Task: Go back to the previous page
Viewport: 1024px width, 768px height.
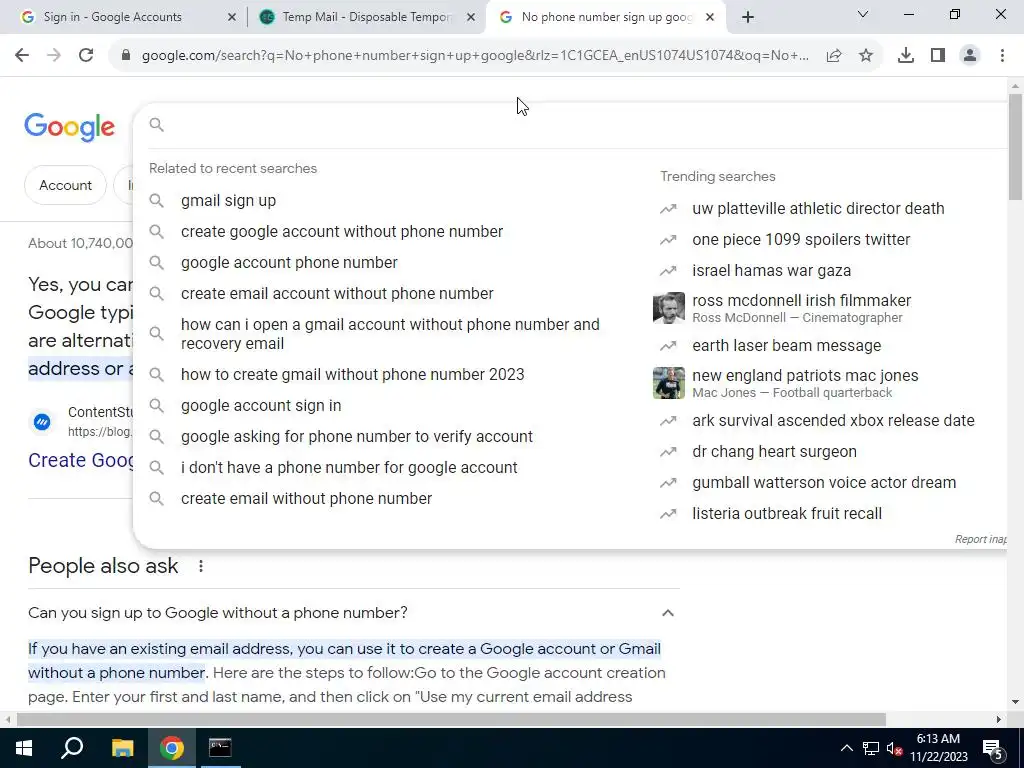Action: tap(22, 56)
